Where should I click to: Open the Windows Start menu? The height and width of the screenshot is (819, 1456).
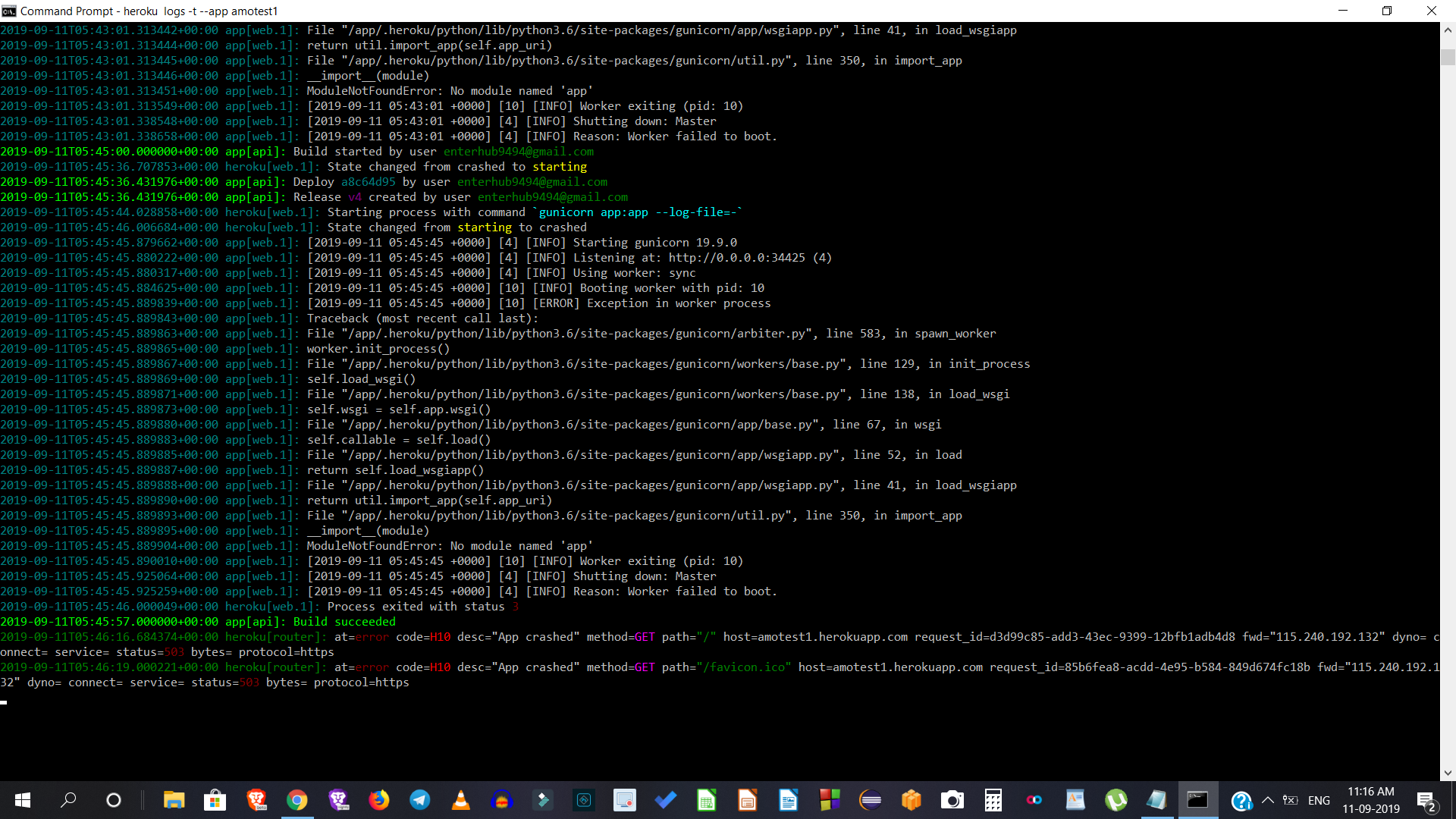[23, 800]
